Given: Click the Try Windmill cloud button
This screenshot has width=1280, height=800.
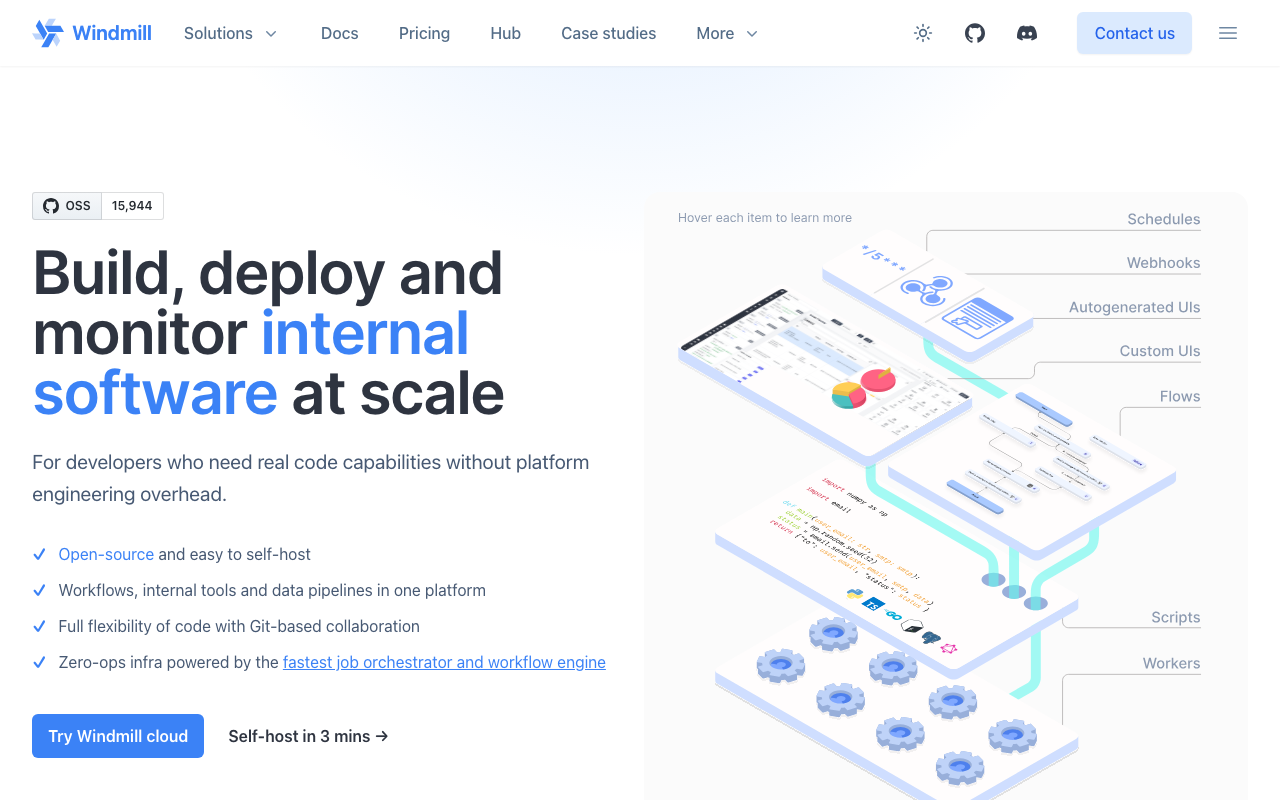Looking at the screenshot, I should (x=118, y=736).
